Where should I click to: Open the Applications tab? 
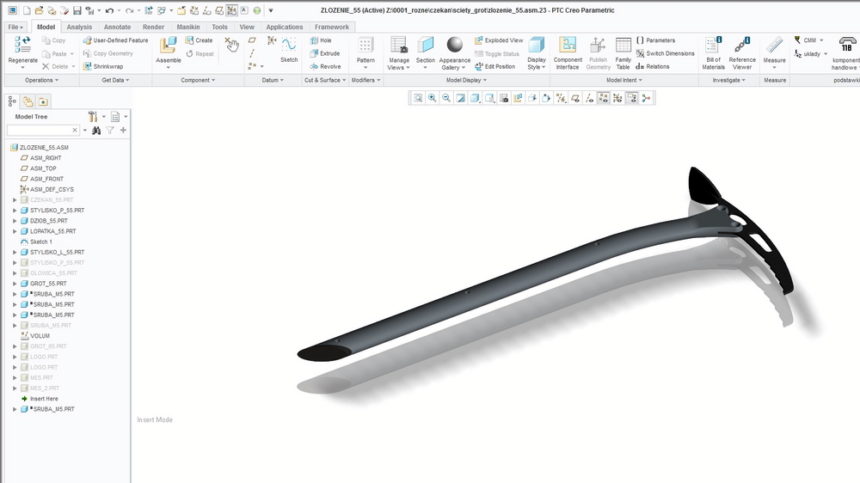(x=284, y=27)
